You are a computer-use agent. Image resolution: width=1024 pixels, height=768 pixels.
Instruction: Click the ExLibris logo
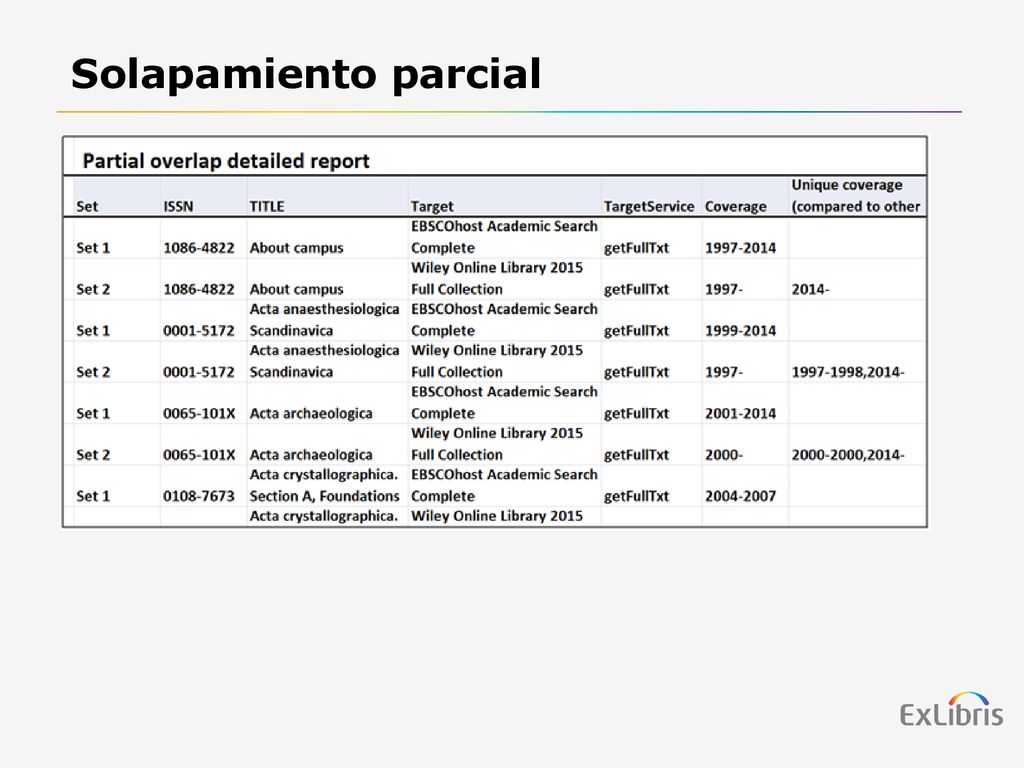click(x=952, y=710)
